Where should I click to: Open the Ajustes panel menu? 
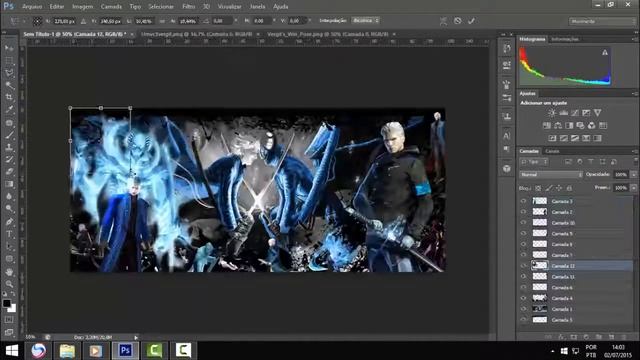click(x=634, y=93)
